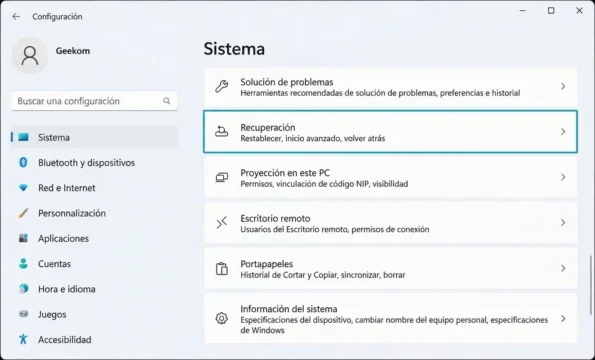Maximize the Configuración window

point(551,11)
